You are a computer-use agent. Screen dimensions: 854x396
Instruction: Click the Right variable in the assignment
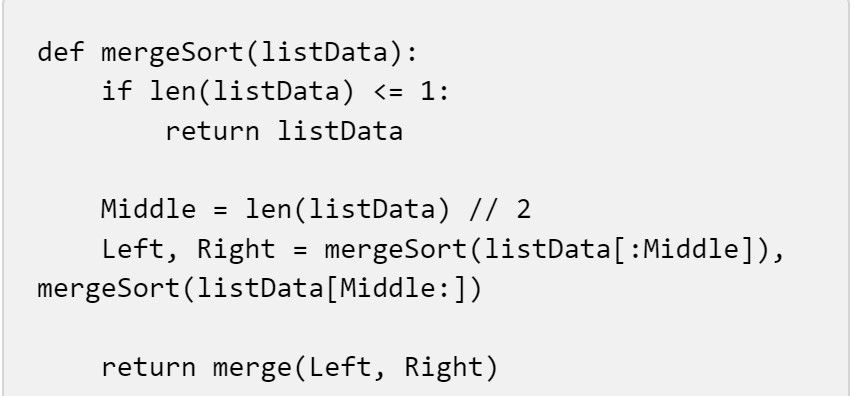pyautogui.click(x=236, y=251)
